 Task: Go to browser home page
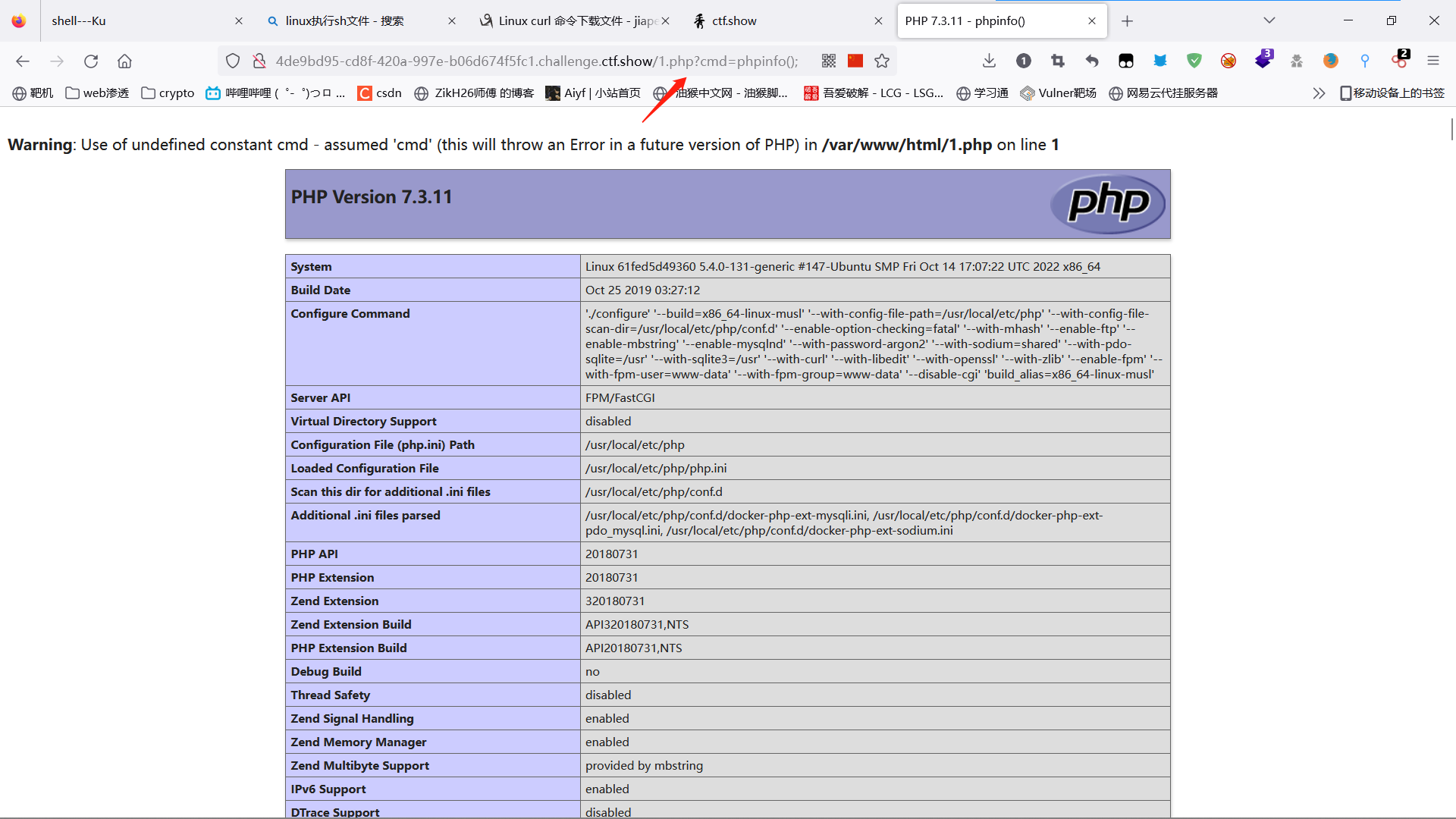[124, 61]
